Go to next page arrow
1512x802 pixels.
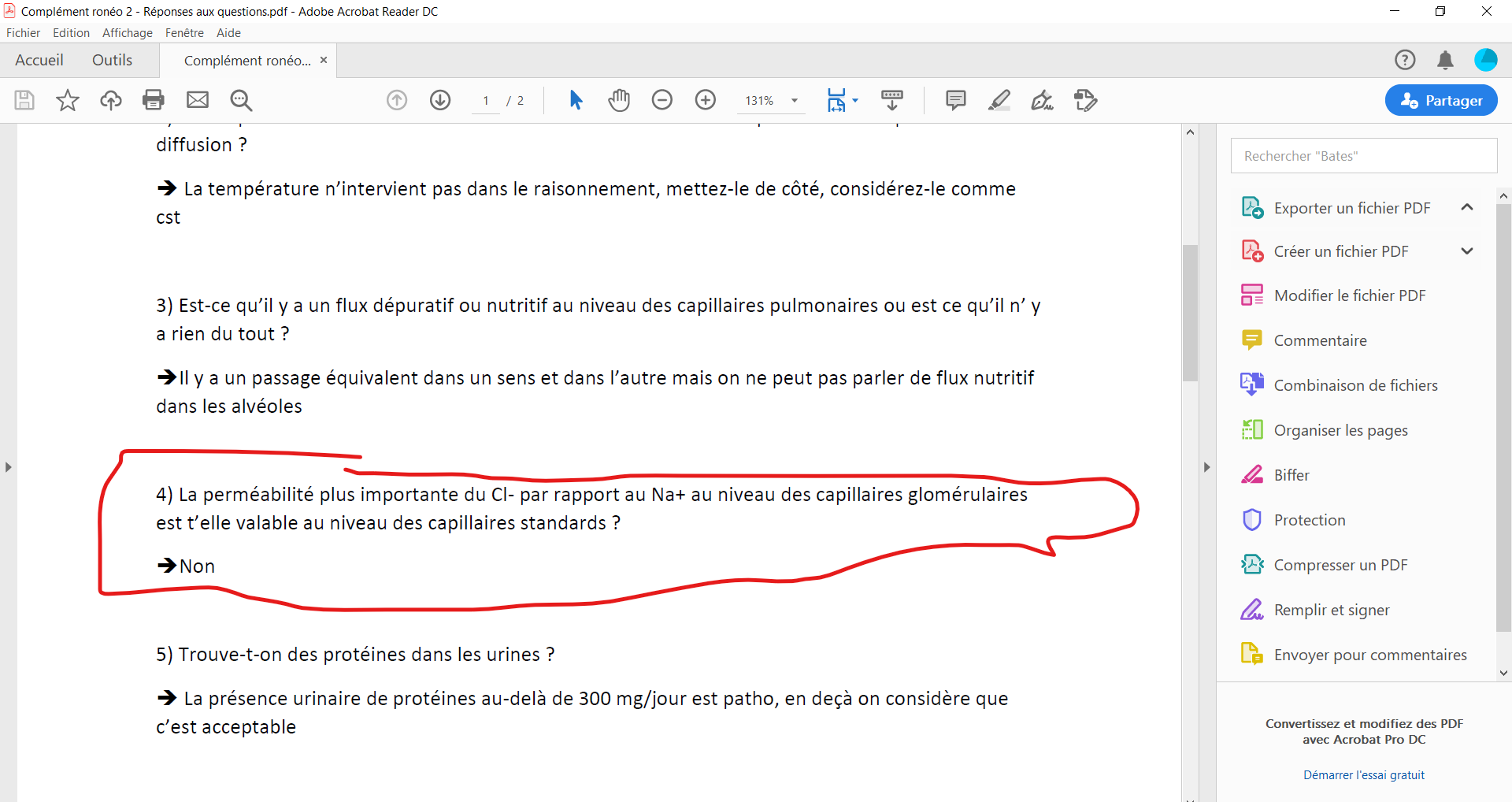point(440,100)
